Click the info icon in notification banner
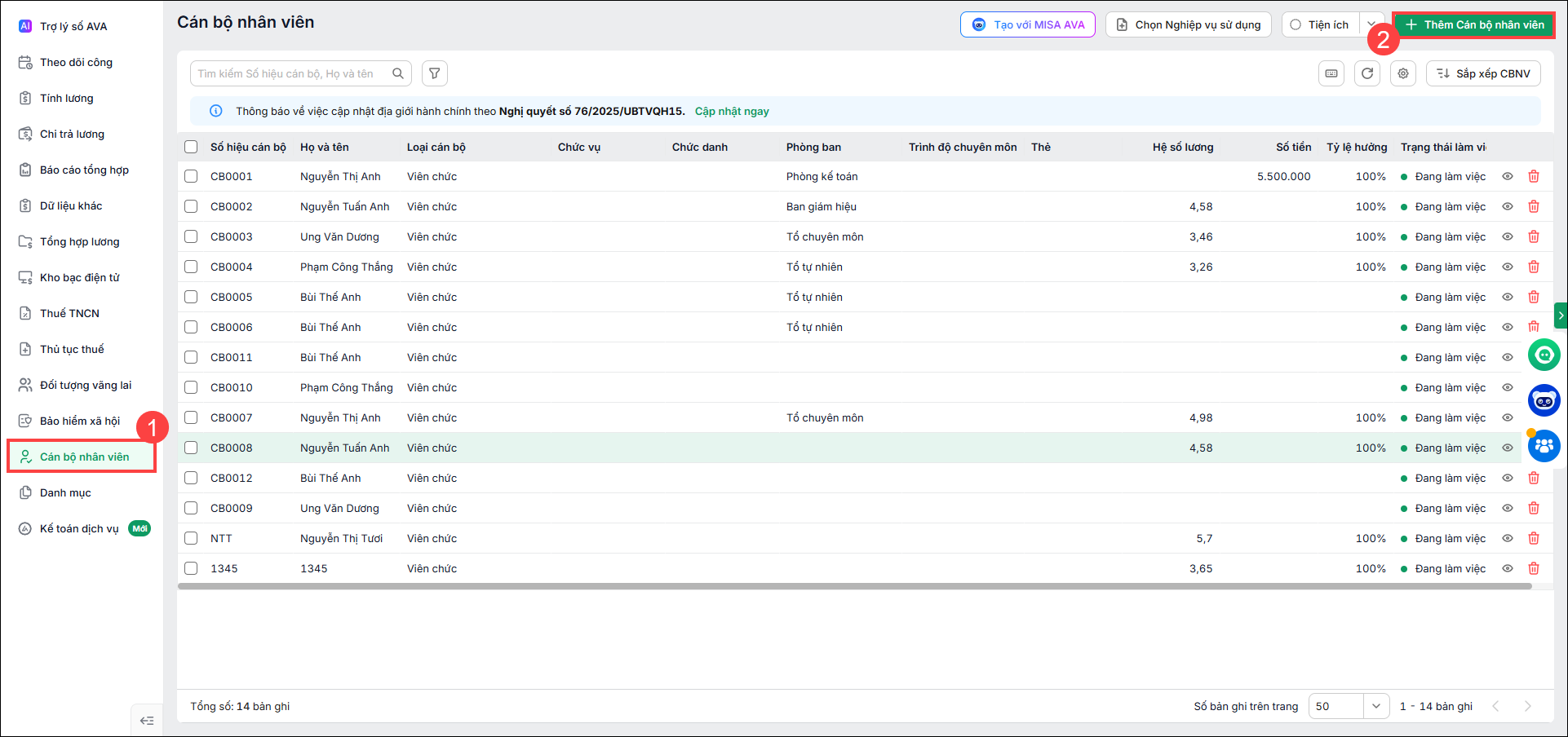Viewport: 1568px width, 737px height. pos(216,111)
